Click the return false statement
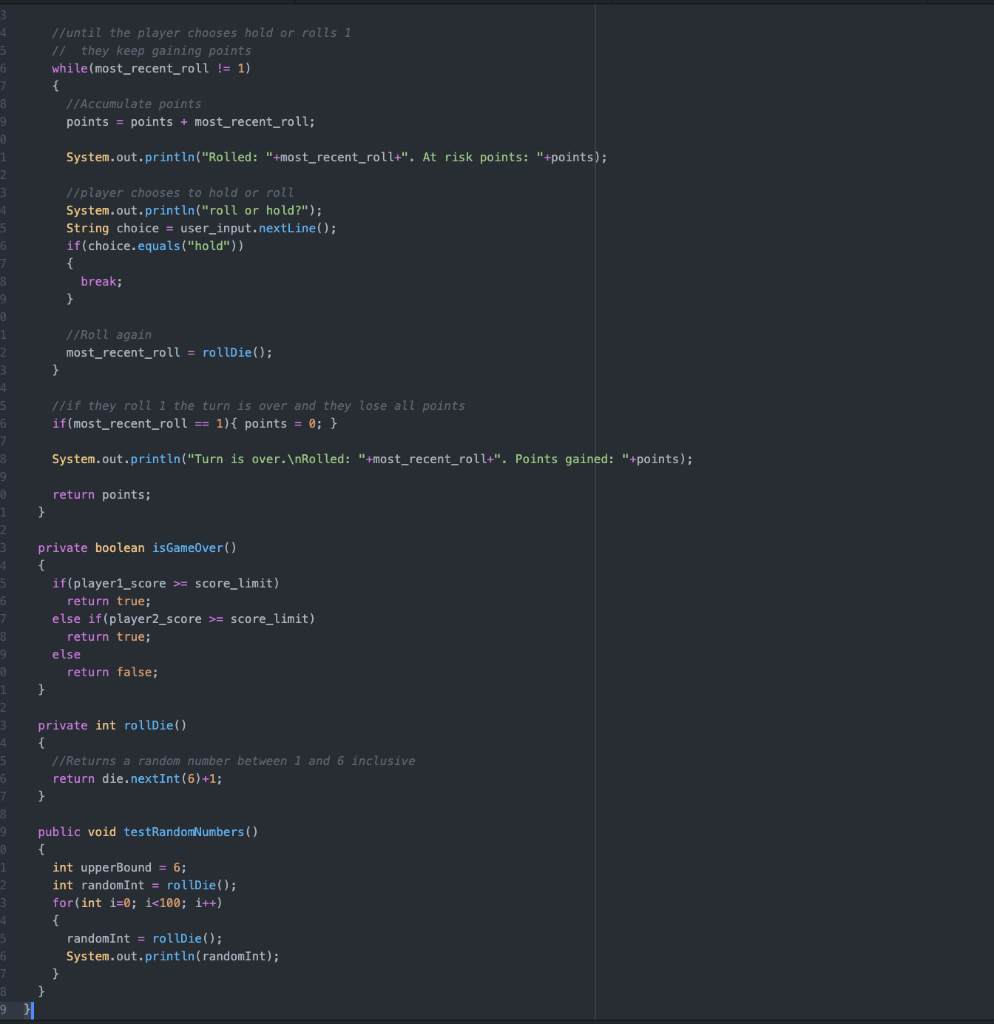This screenshot has width=994, height=1024. [x=113, y=671]
